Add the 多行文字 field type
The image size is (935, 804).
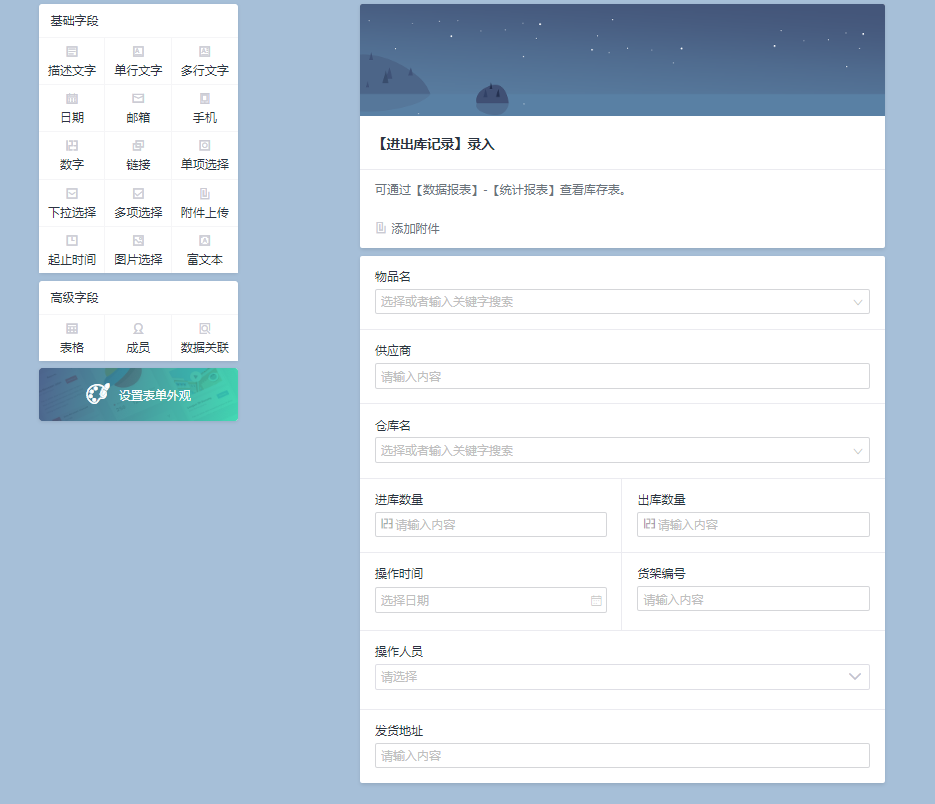pyautogui.click(x=205, y=61)
